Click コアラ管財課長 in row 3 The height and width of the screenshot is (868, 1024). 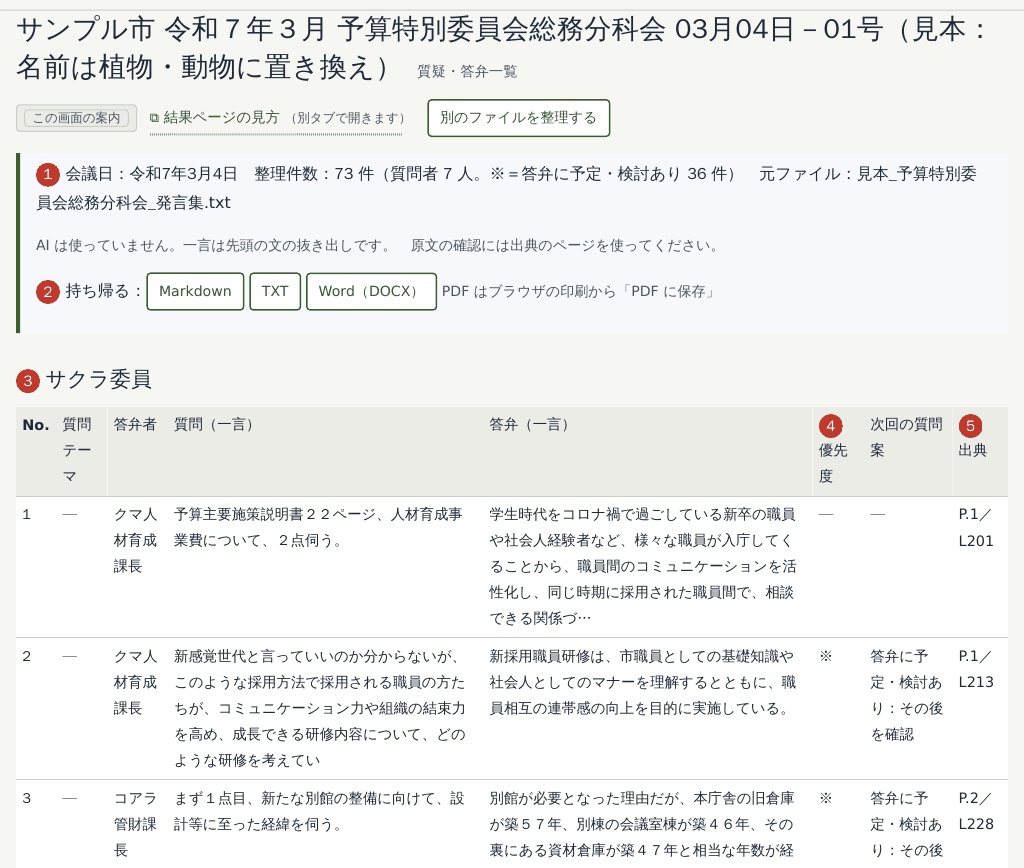pyautogui.click(x=135, y=824)
